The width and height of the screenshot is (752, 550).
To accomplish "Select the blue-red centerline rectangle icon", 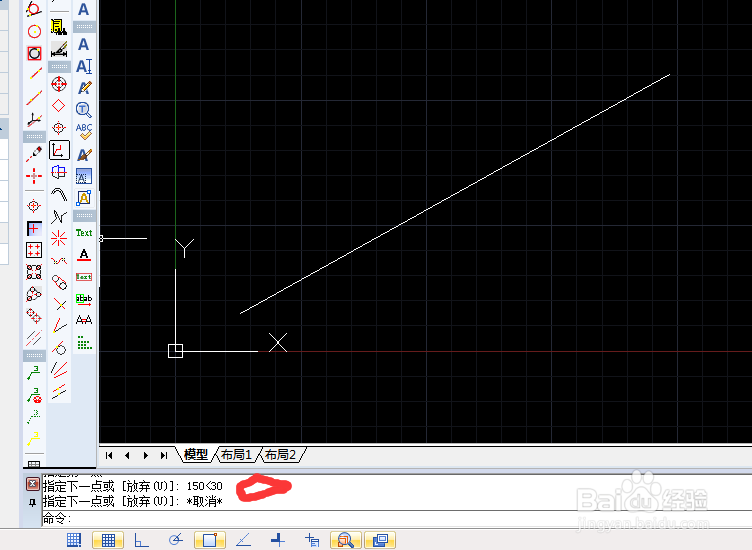I will (x=59, y=172).
